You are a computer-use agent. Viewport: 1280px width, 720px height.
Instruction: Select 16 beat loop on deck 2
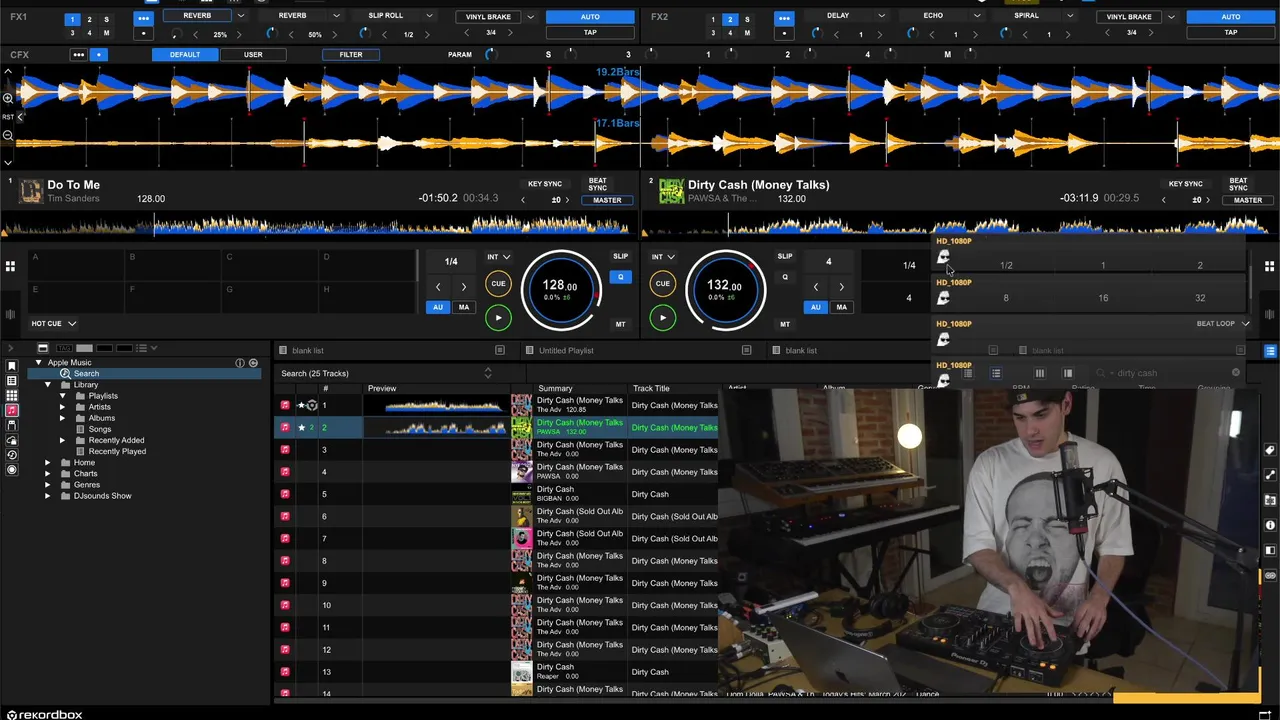point(1103,298)
